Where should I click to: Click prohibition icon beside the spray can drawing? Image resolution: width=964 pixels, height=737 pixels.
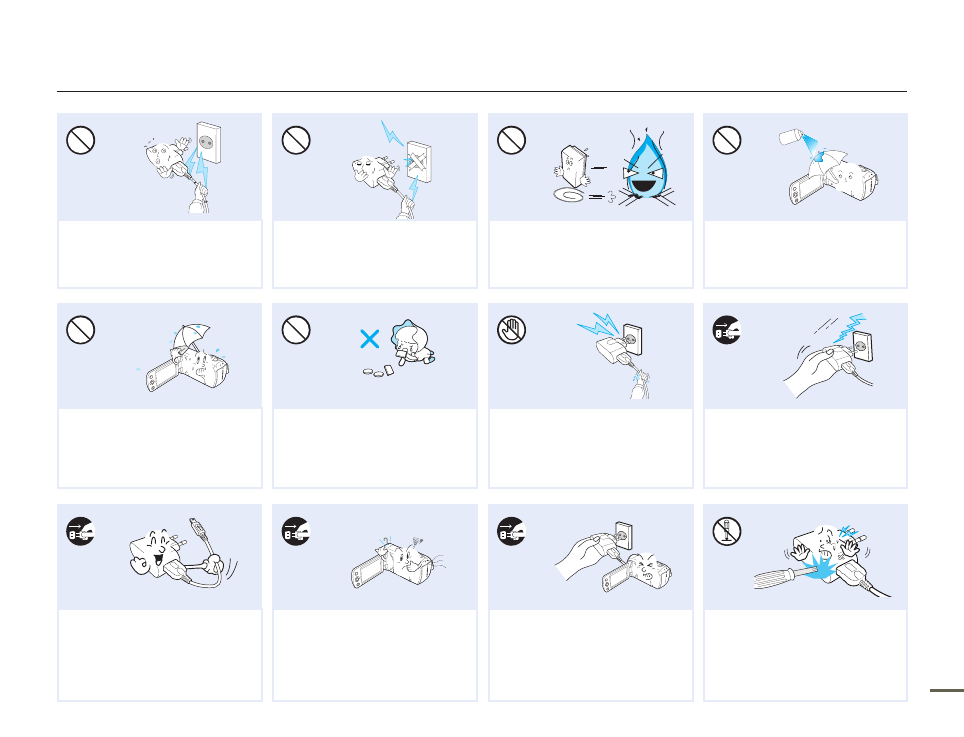click(x=727, y=140)
